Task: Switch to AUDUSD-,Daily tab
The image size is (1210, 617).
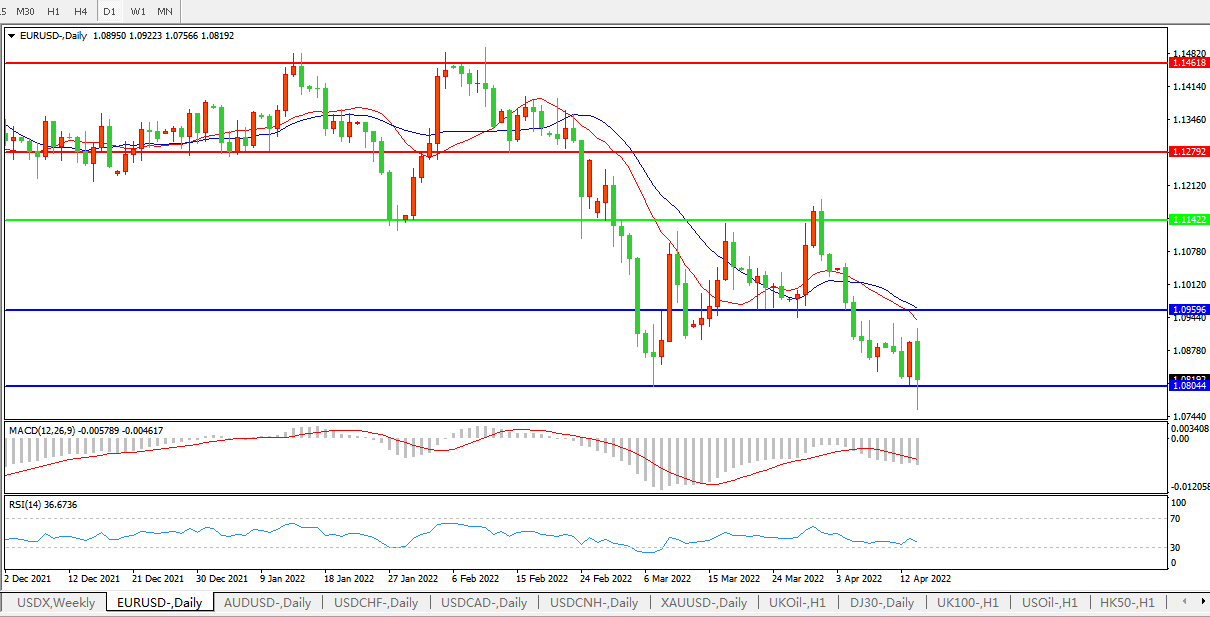Action: coord(267,603)
